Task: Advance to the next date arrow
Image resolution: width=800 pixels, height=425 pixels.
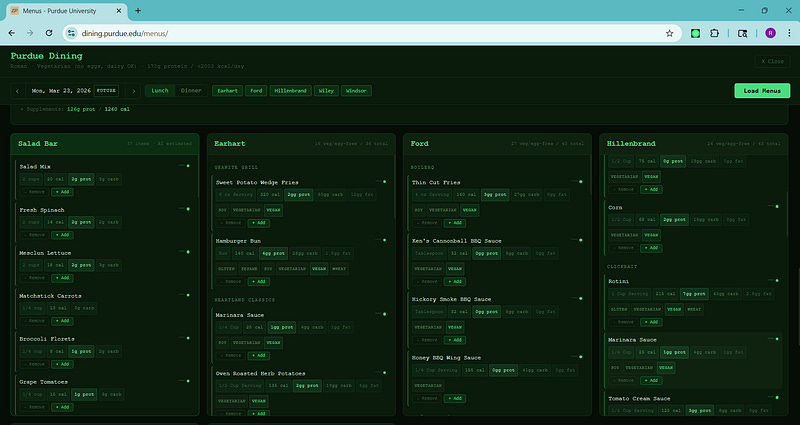Action: (134, 91)
